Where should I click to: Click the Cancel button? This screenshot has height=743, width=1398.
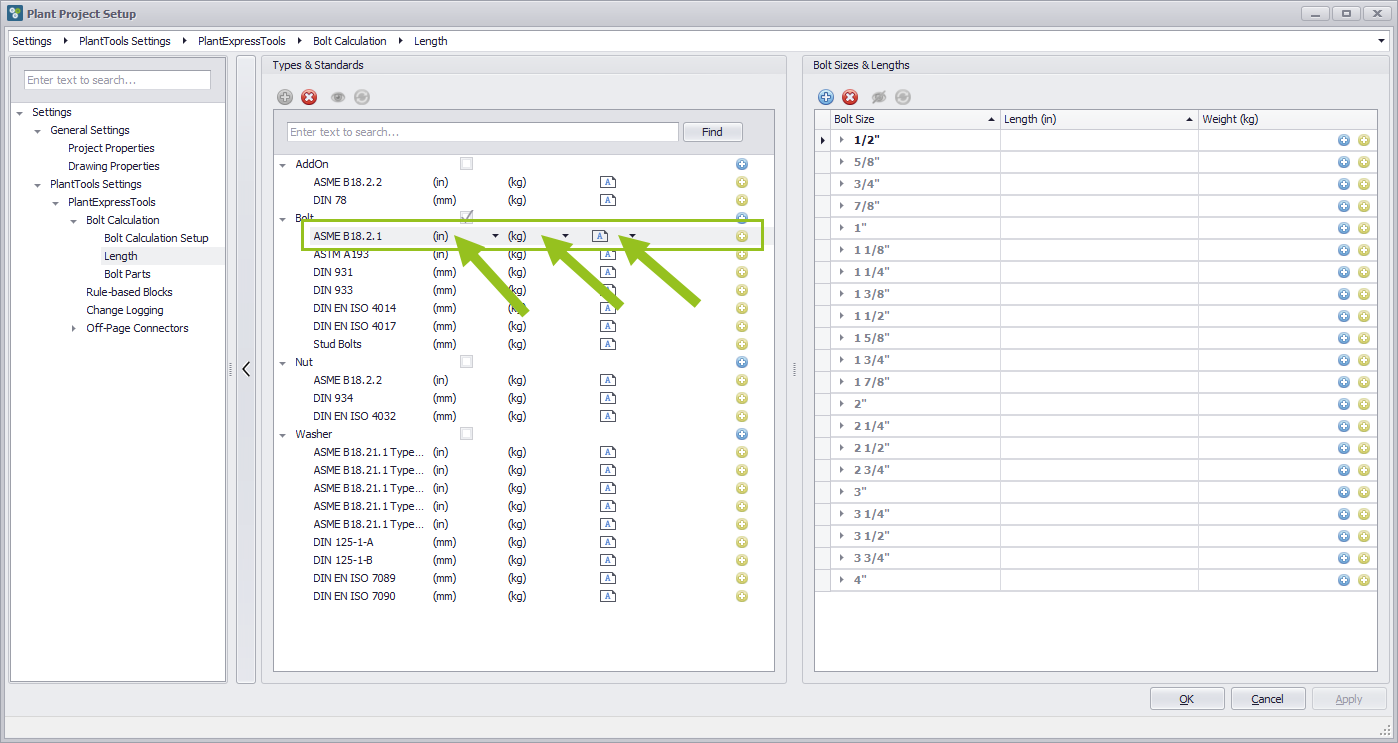point(1268,699)
